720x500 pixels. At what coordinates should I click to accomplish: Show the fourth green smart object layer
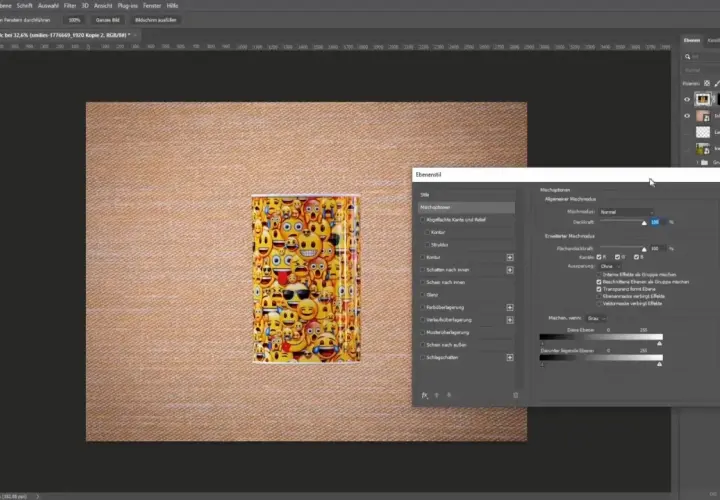point(687,149)
